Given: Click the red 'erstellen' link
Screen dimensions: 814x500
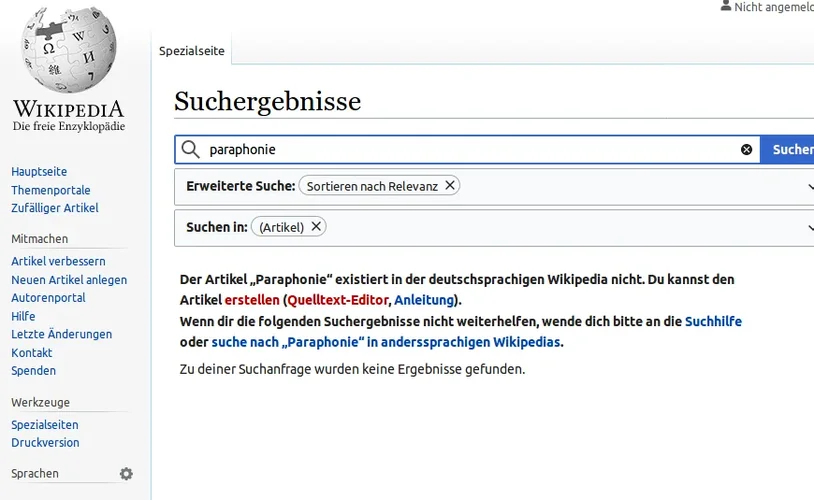Looking at the screenshot, I should (252, 300).
